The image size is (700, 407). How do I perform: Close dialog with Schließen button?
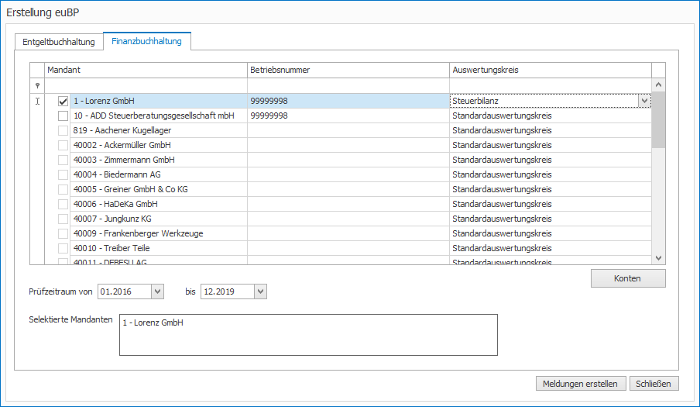tap(654, 384)
